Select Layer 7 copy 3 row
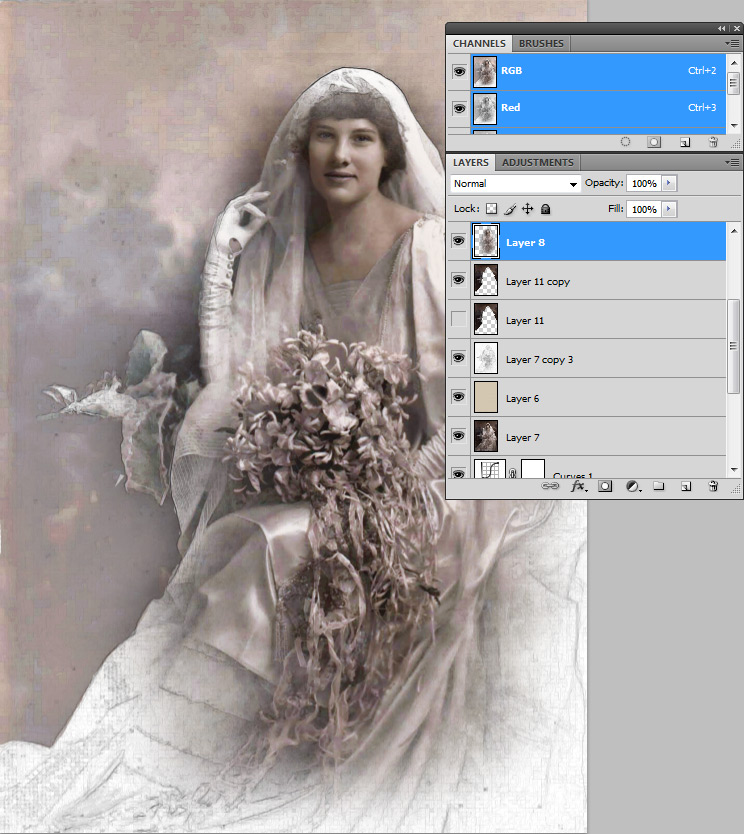The image size is (744, 834). pos(587,358)
